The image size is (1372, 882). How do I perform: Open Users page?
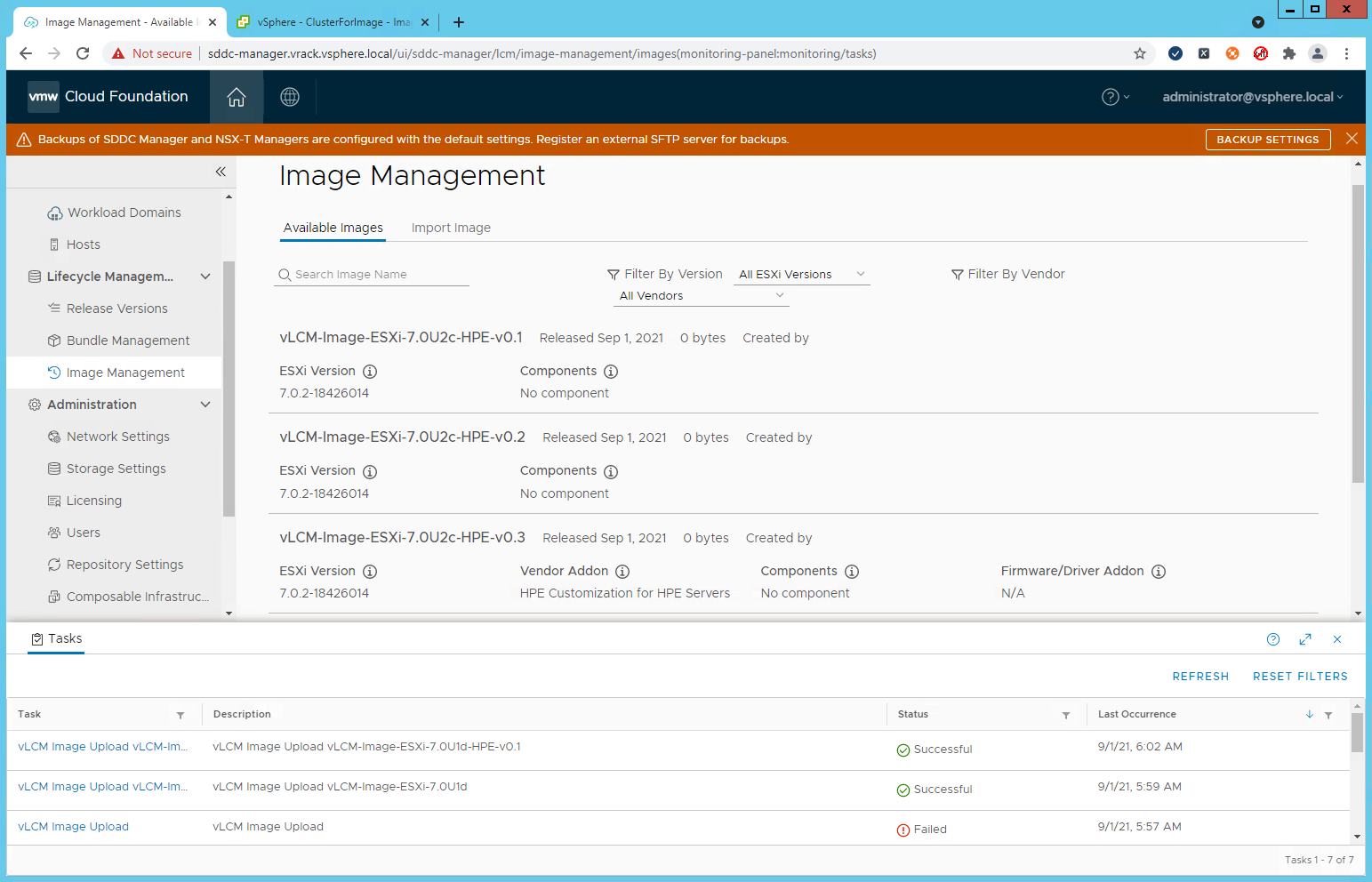tap(83, 533)
